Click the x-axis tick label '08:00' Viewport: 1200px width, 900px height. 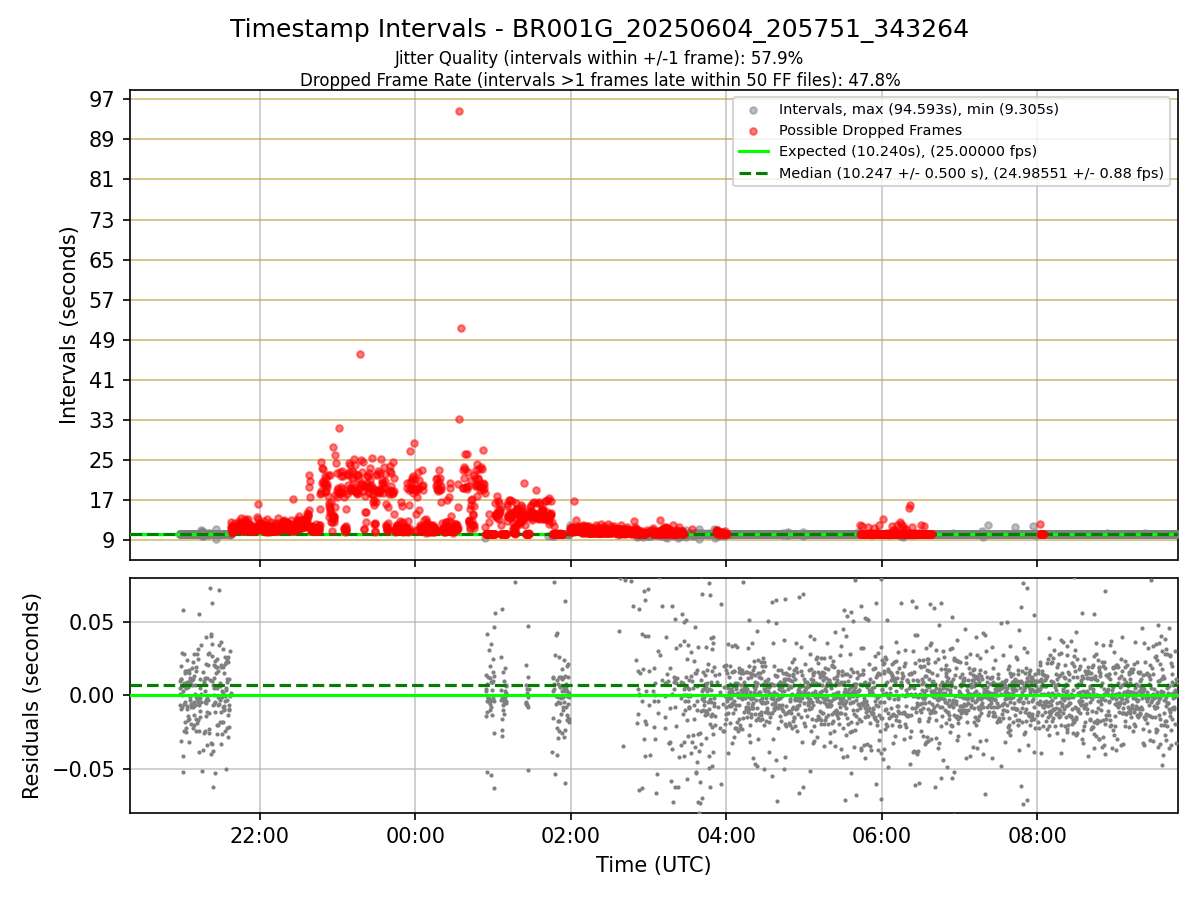(x=1037, y=836)
